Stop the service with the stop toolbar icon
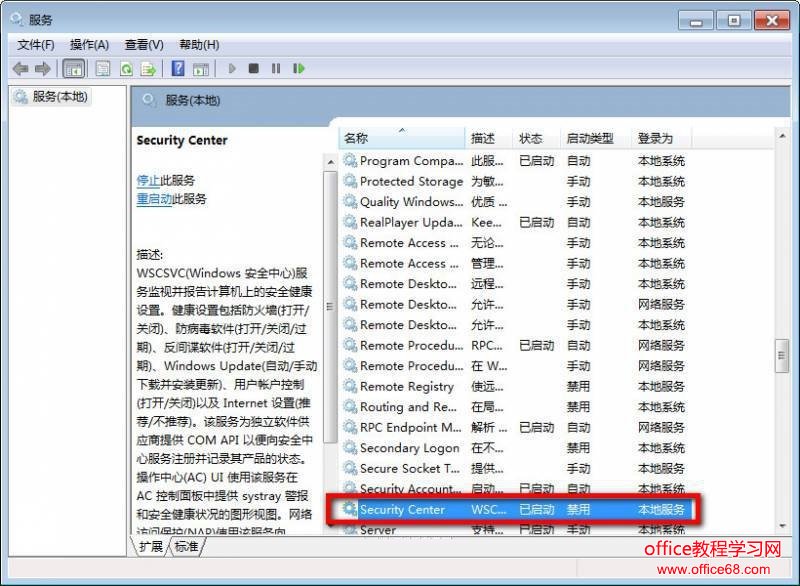Image resolution: width=800 pixels, height=586 pixels. click(252, 68)
